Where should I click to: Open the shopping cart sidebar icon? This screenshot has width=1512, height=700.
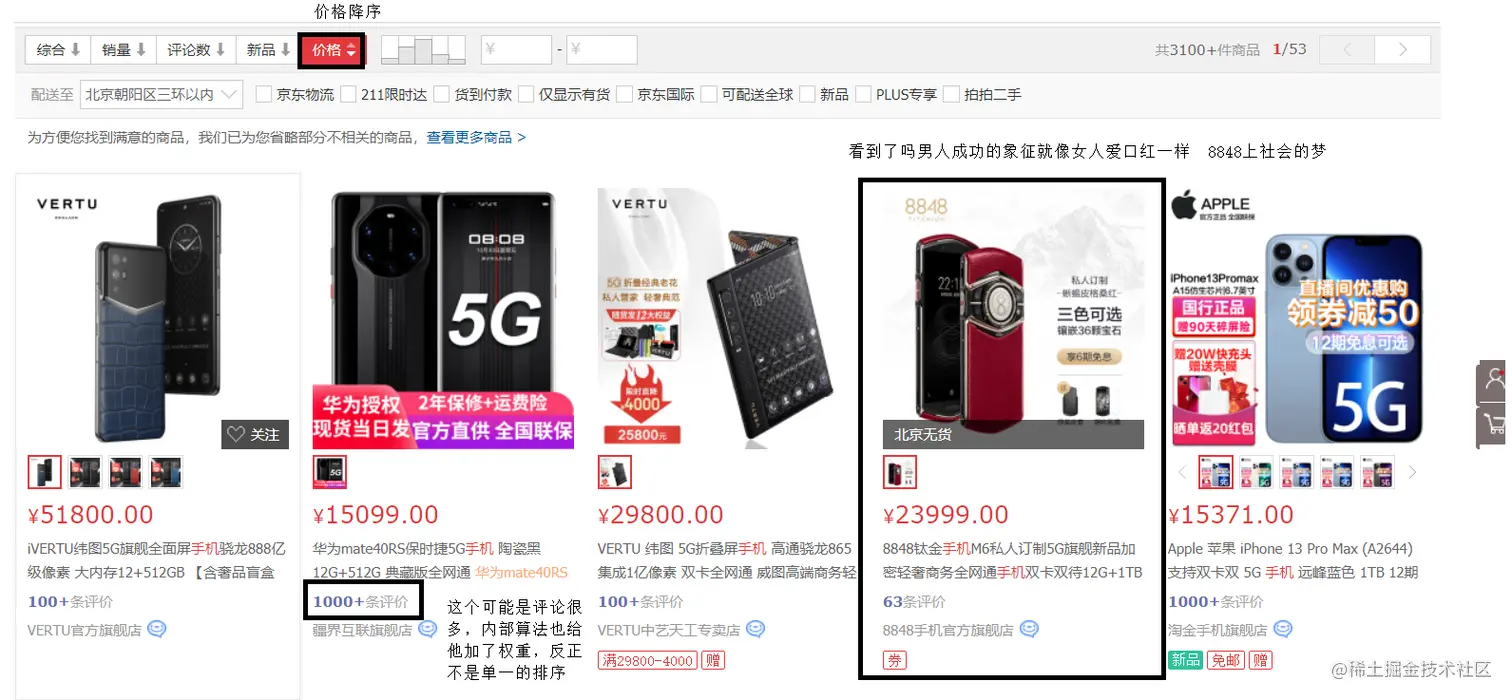(x=1495, y=425)
